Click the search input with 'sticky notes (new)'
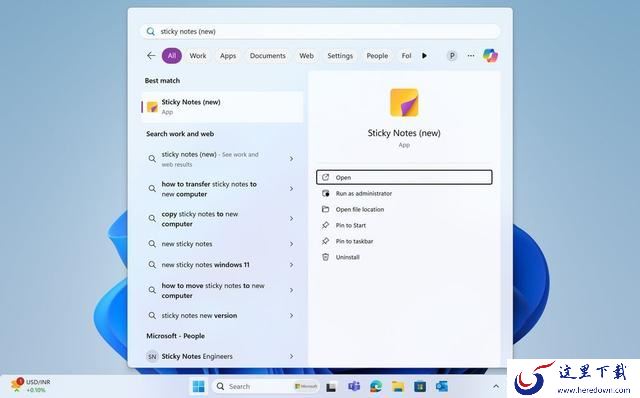Screen dimensions: 640x398 point(320,31)
